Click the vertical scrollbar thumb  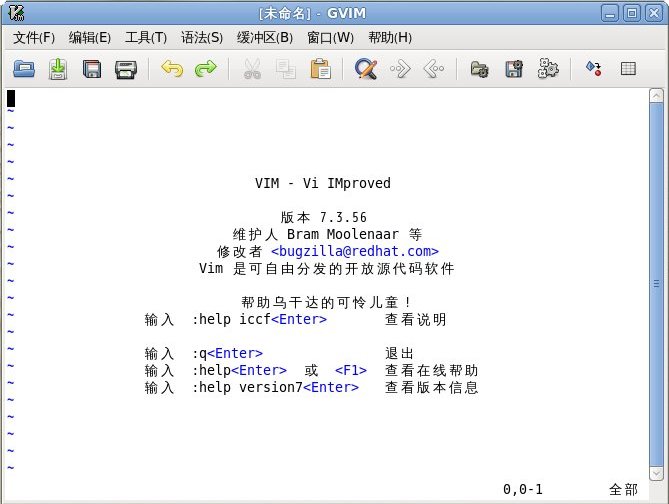tap(656, 284)
